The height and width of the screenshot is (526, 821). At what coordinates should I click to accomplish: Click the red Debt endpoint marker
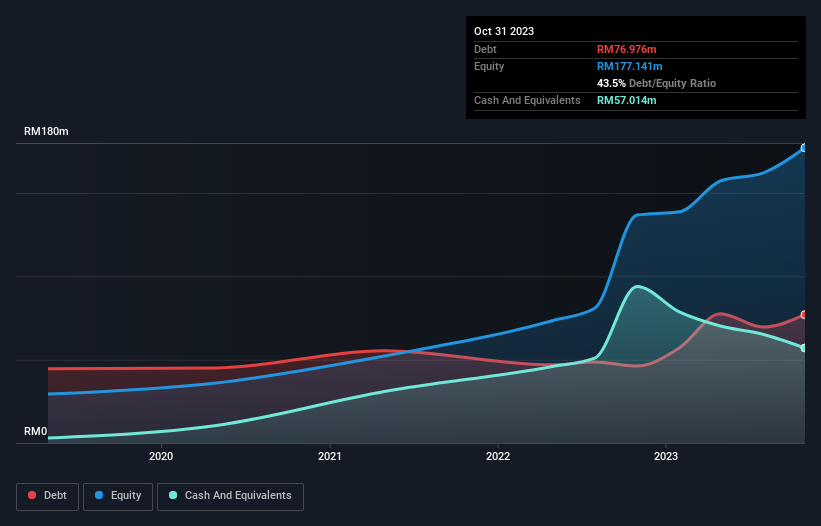click(804, 315)
